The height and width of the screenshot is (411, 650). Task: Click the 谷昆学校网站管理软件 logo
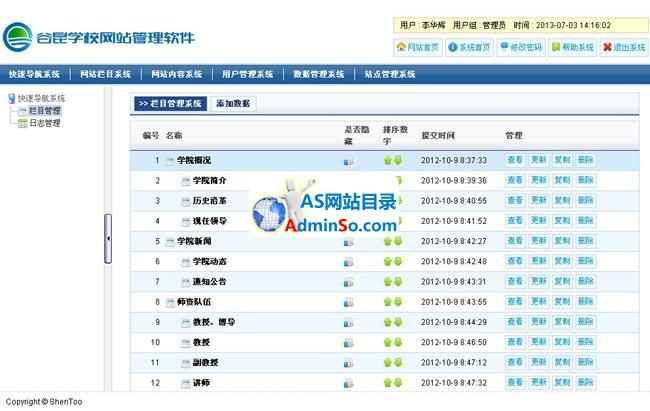[99, 37]
